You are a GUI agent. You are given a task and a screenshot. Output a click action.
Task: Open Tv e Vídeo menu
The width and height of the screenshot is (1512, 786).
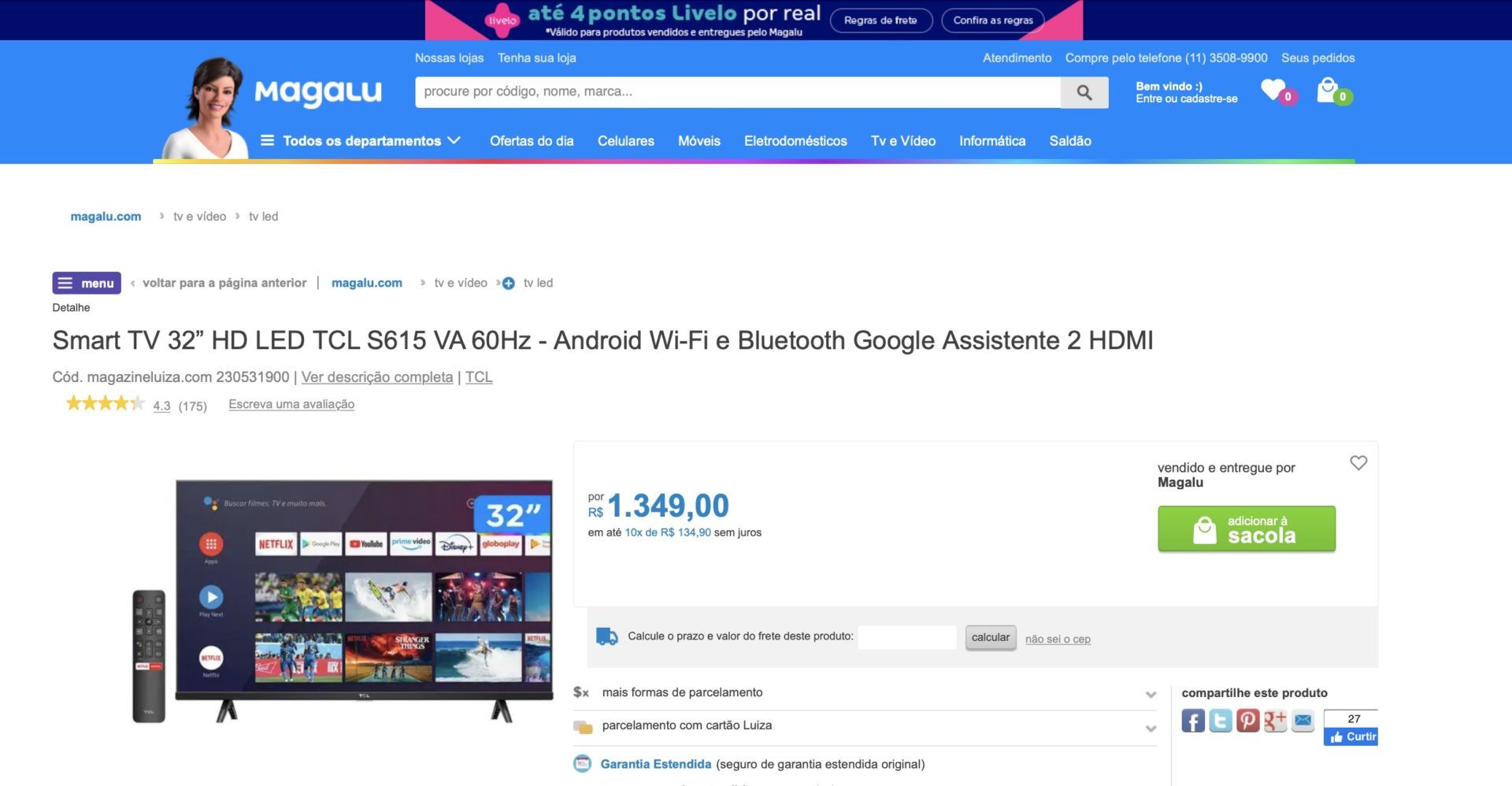[x=903, y=140]
